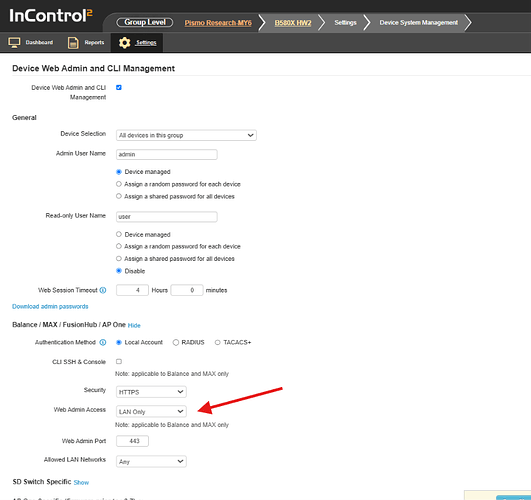The width and height of the screenshot is (531, 500).
Task: Click the session timeout minutes field
Action: tap(187, 290)
